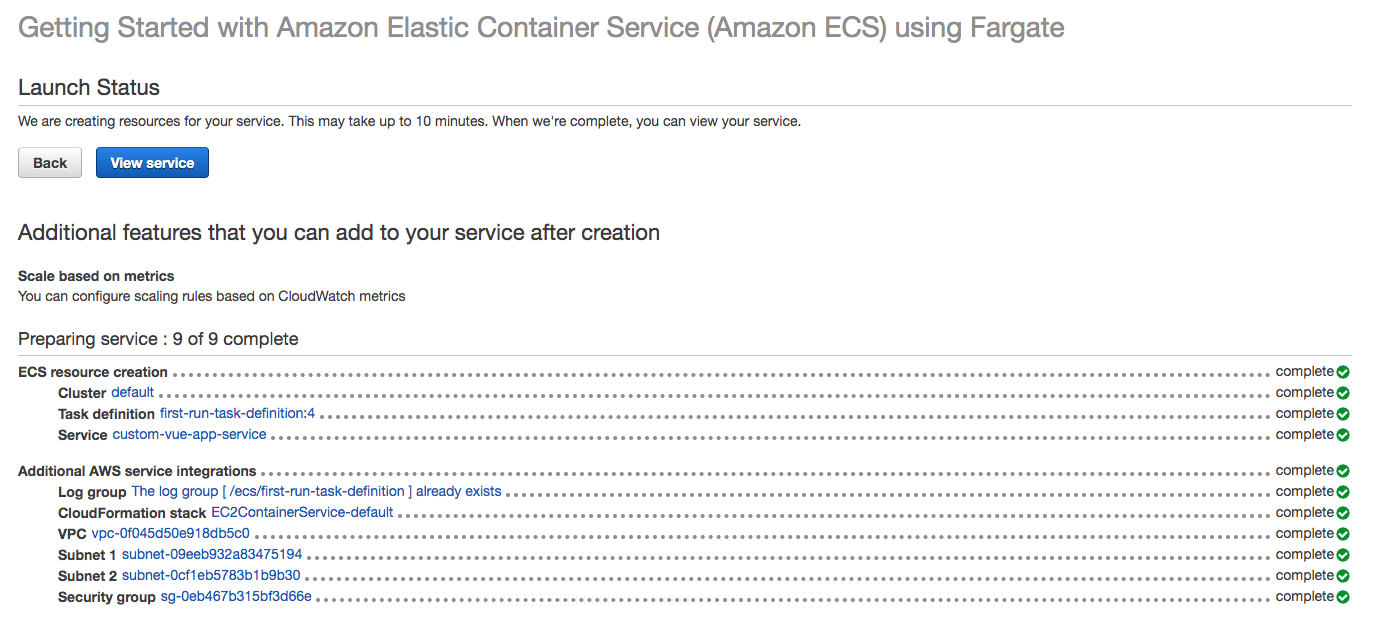Click the Subnet 1 complete checkmark icon
1386x631 pixels.
coord(1343,555)
